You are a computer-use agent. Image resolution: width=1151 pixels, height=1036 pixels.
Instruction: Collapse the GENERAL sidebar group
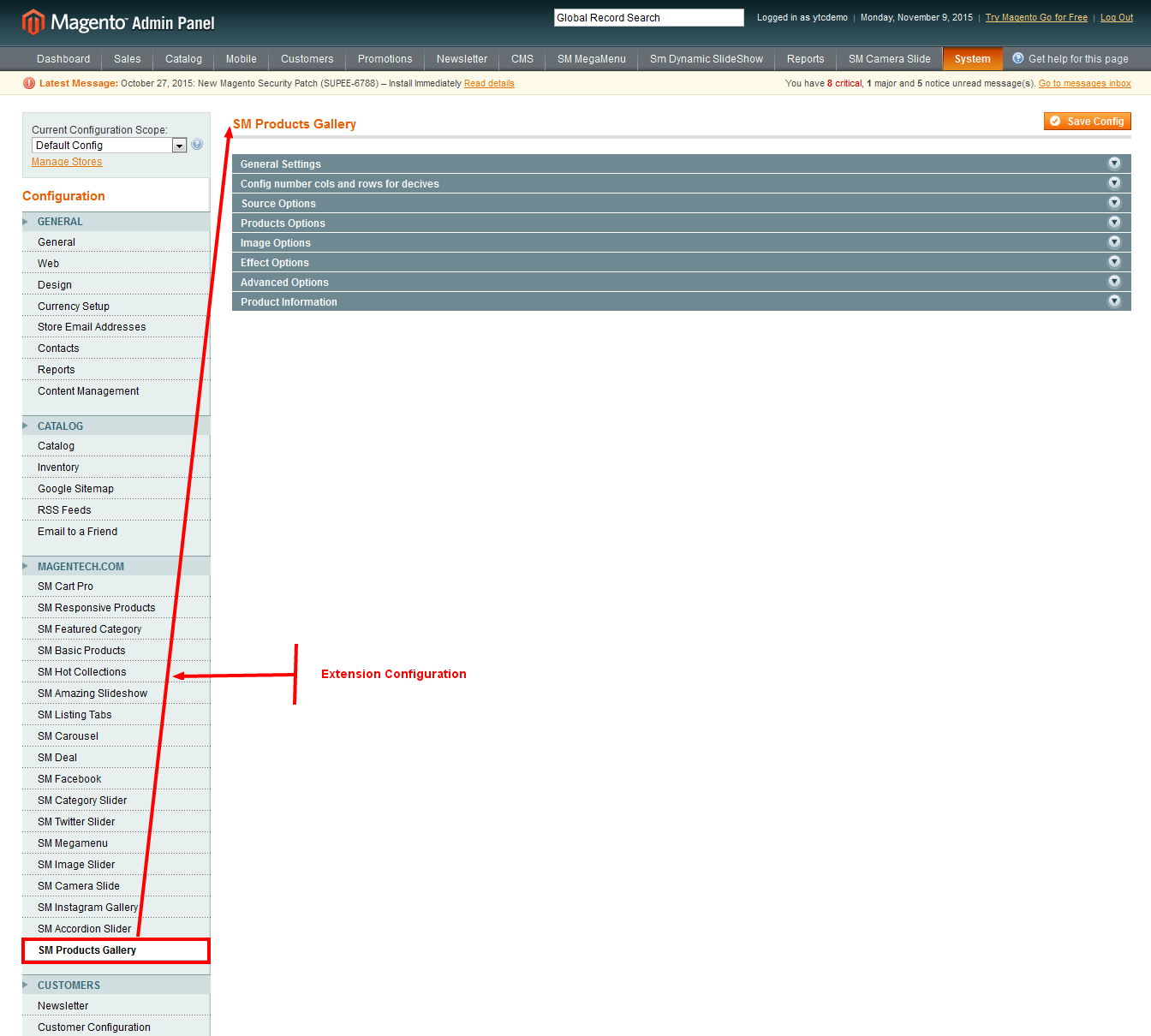[x=116, y=222]
